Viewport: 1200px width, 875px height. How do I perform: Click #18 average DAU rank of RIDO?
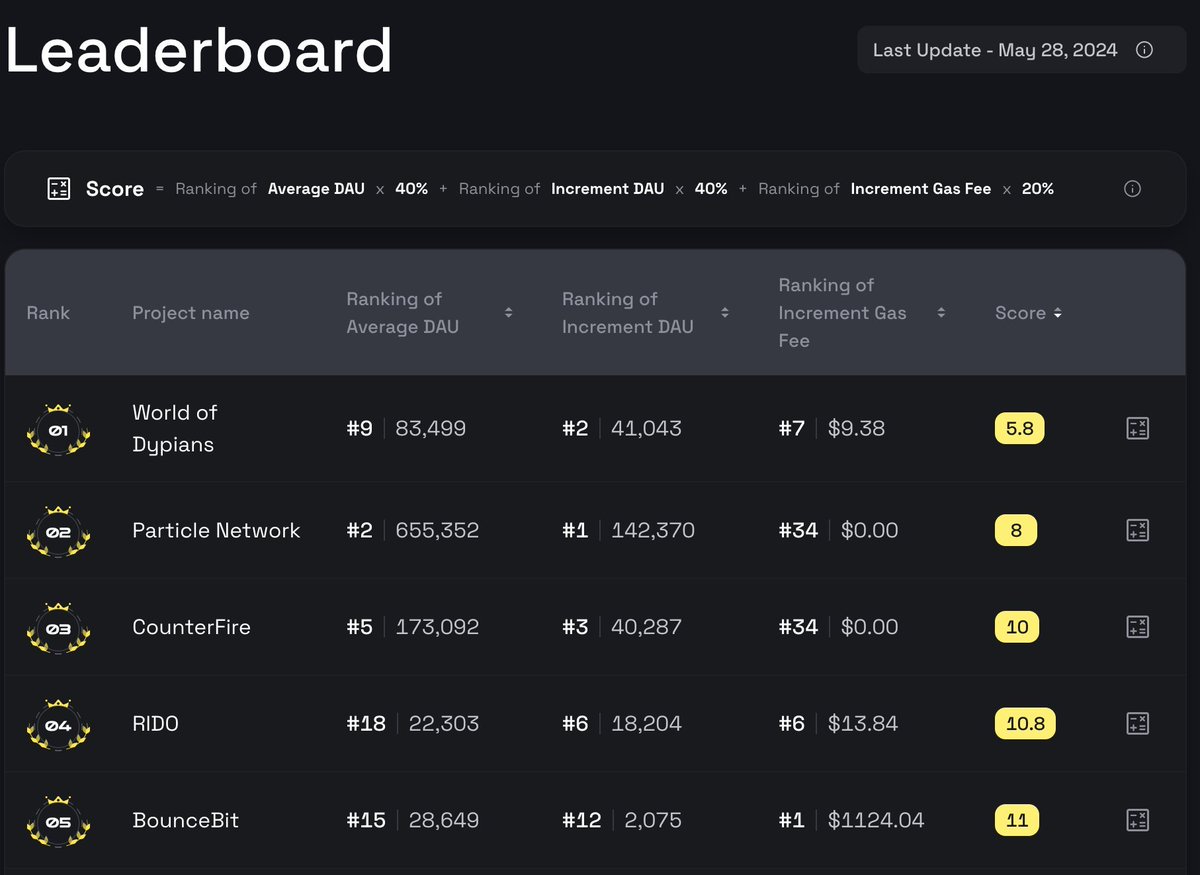pyautogui.click(x=366, y=723)
